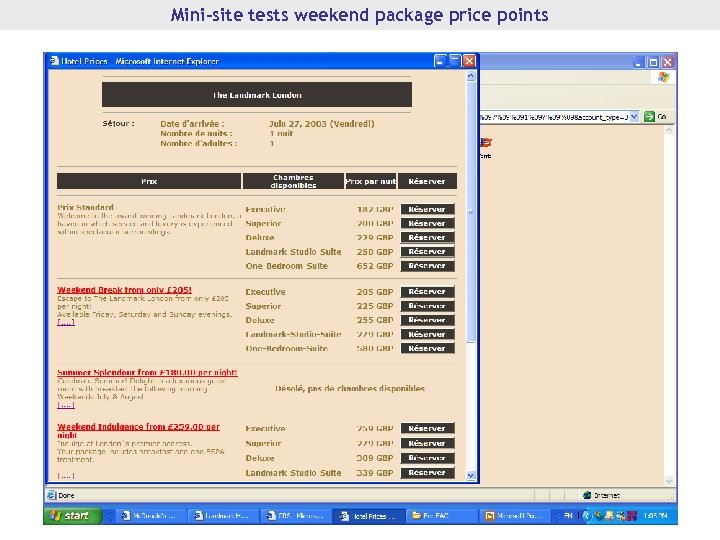Click the address bar URL in background browser

click(x=554, y=117)
